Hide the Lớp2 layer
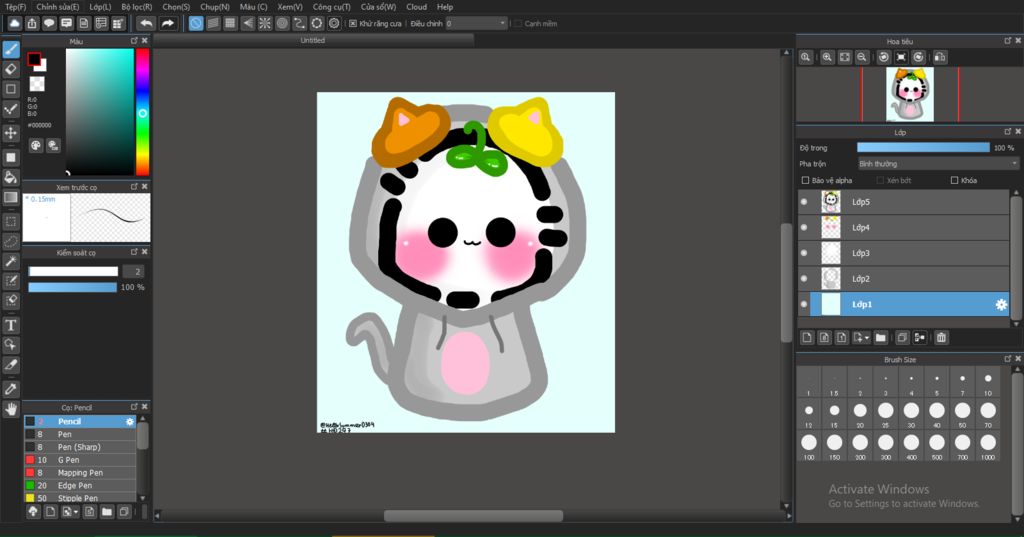Viewport: 1024px width, 537px height. pos(804,278)
